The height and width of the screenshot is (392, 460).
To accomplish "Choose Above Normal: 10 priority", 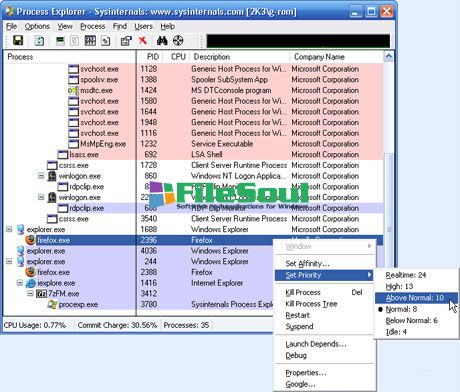I will [415, 298].
